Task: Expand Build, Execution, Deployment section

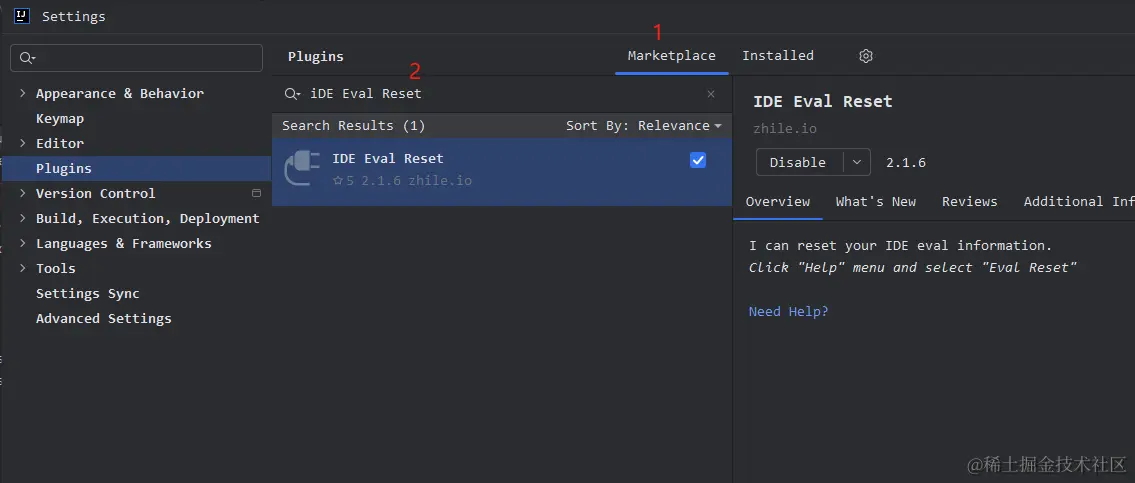Action: (23, 218)
